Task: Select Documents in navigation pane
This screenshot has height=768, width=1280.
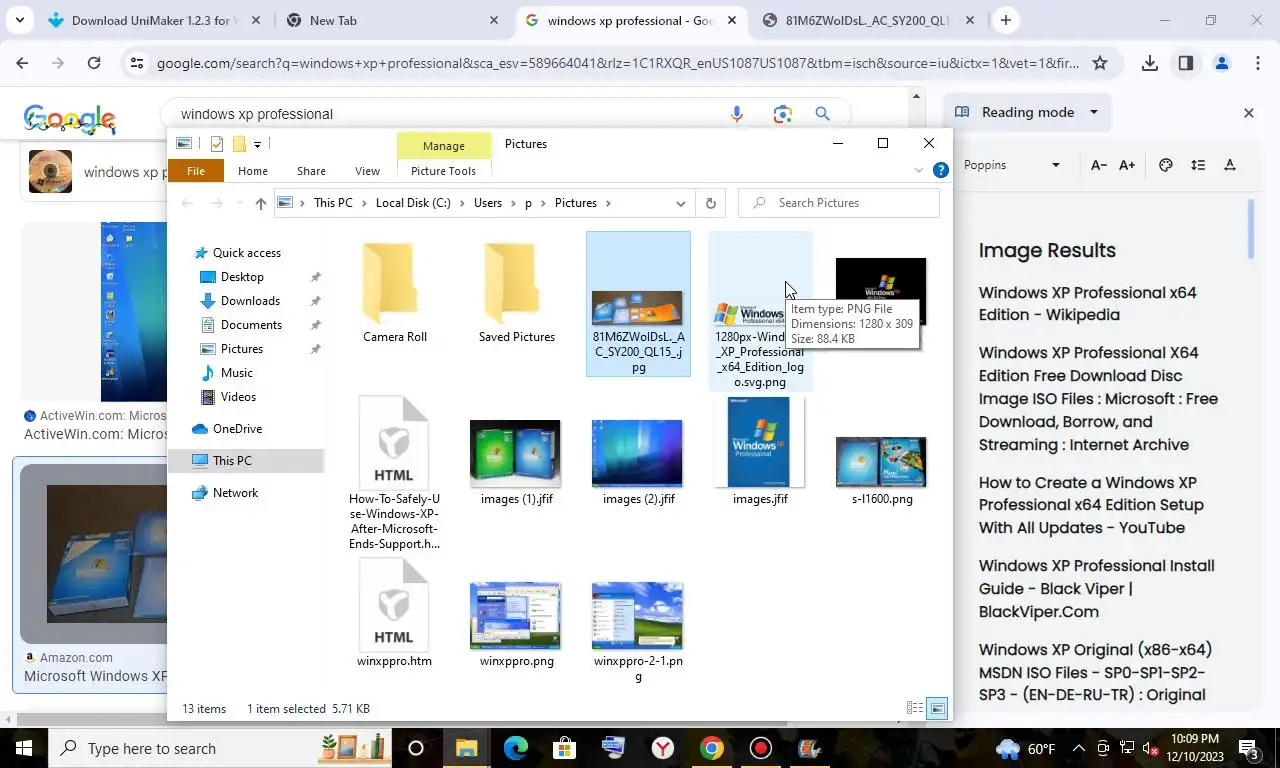Action: (251, 325)
